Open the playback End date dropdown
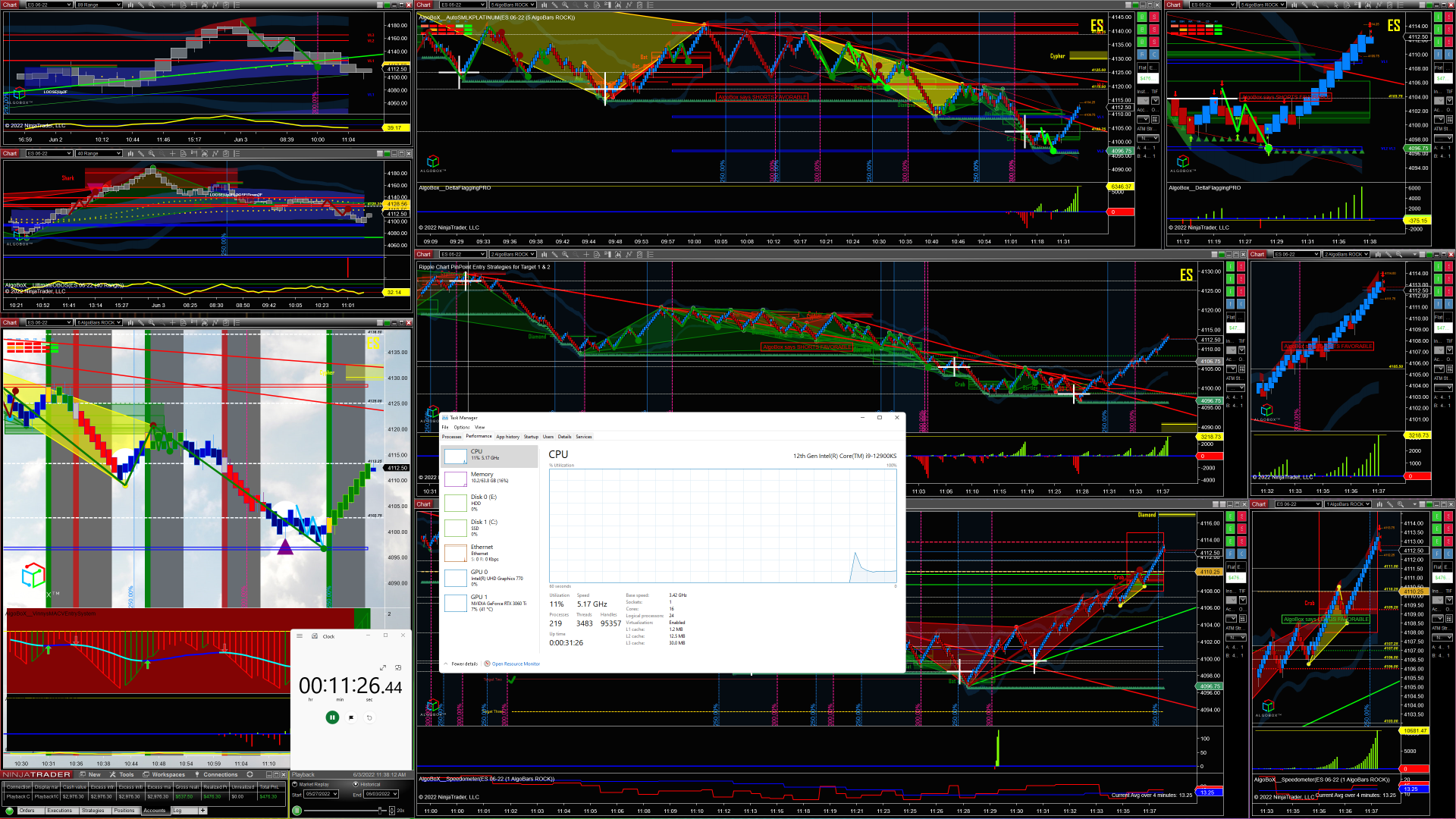The width and height of the screenshot is (1456, 819). (394, 794)
